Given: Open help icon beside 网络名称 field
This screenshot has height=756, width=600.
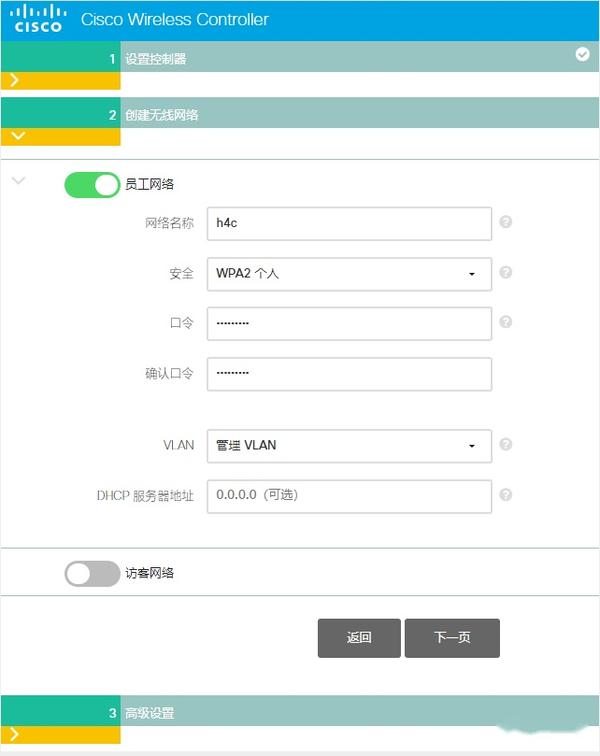Looking at the screenshot, I should coord(505,222).
